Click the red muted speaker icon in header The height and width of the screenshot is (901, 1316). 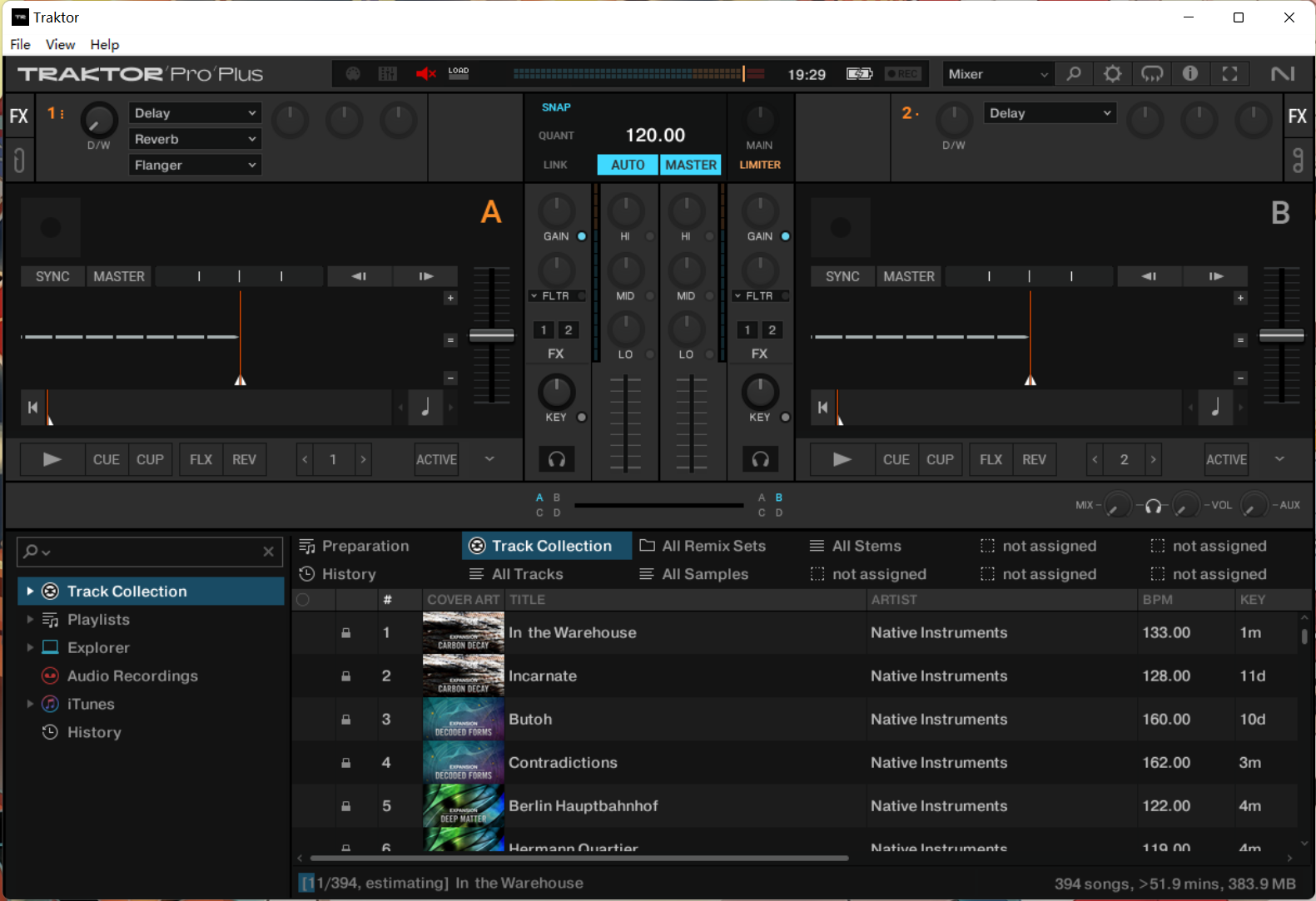[426, 74]
